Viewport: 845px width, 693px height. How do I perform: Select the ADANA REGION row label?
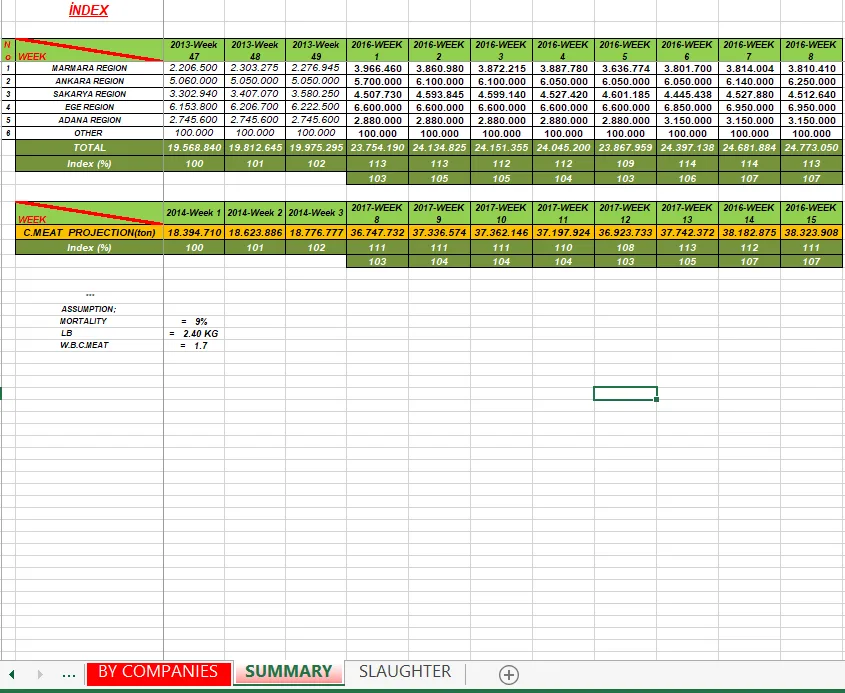(x=89, y=120)
